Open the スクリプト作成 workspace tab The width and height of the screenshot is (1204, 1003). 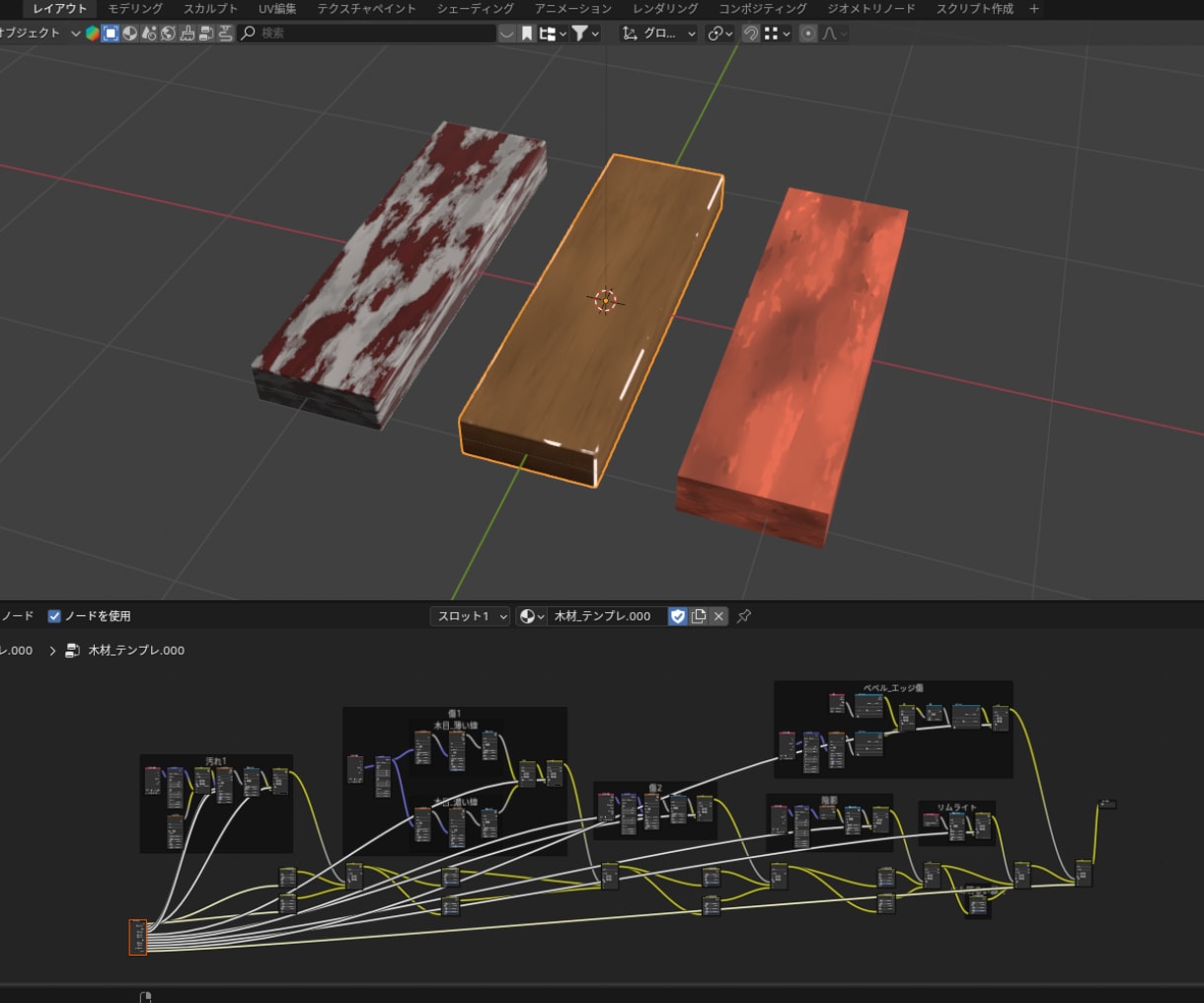click(975, 9)
